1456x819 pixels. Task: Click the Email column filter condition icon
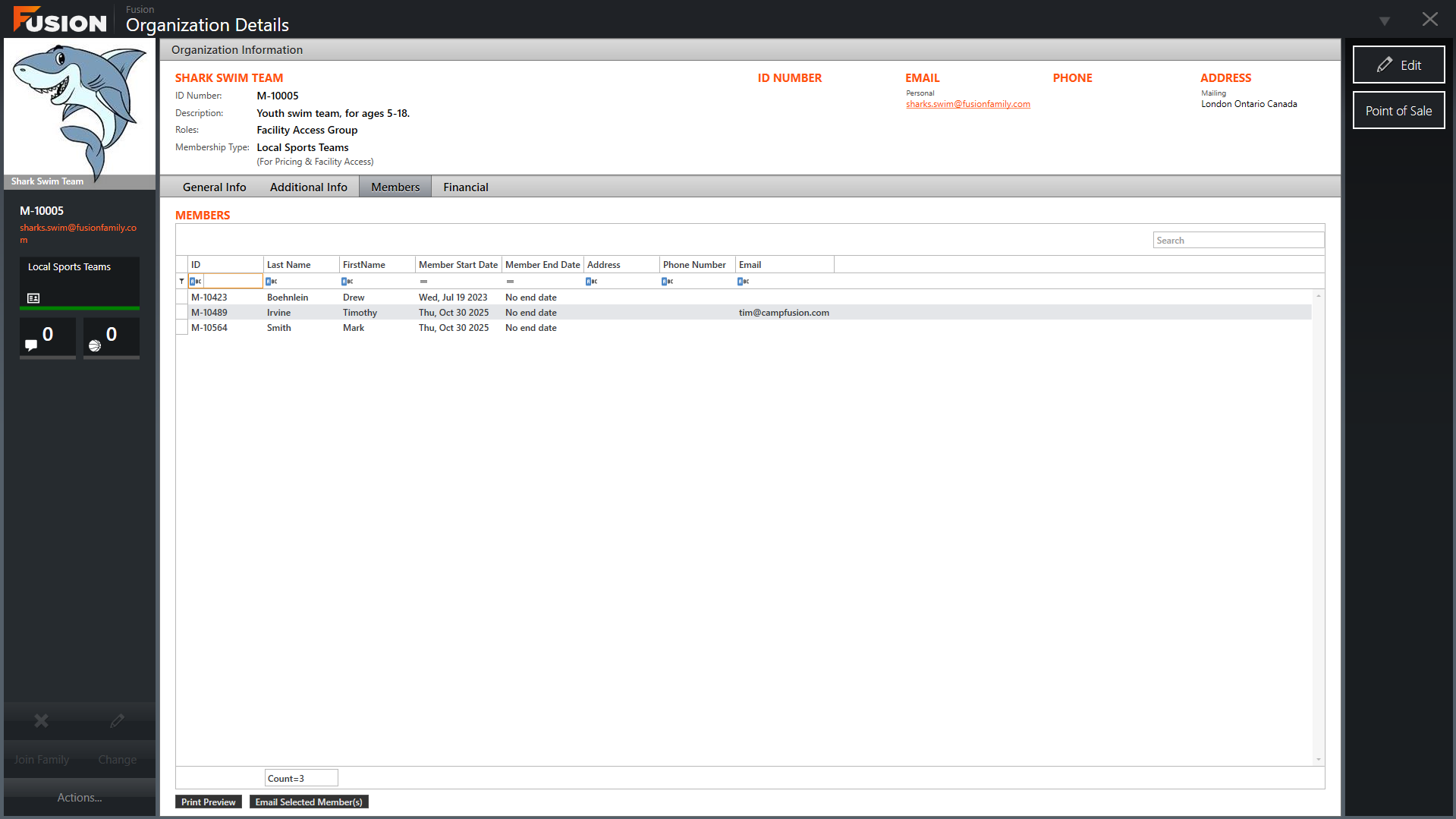point(744,282)
